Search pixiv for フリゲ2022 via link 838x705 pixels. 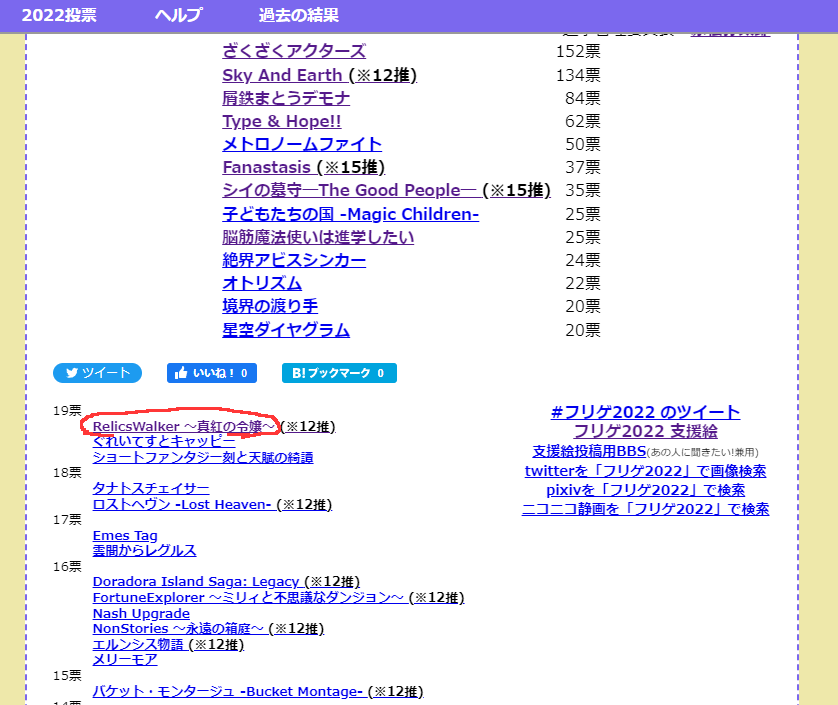point(645,490)
